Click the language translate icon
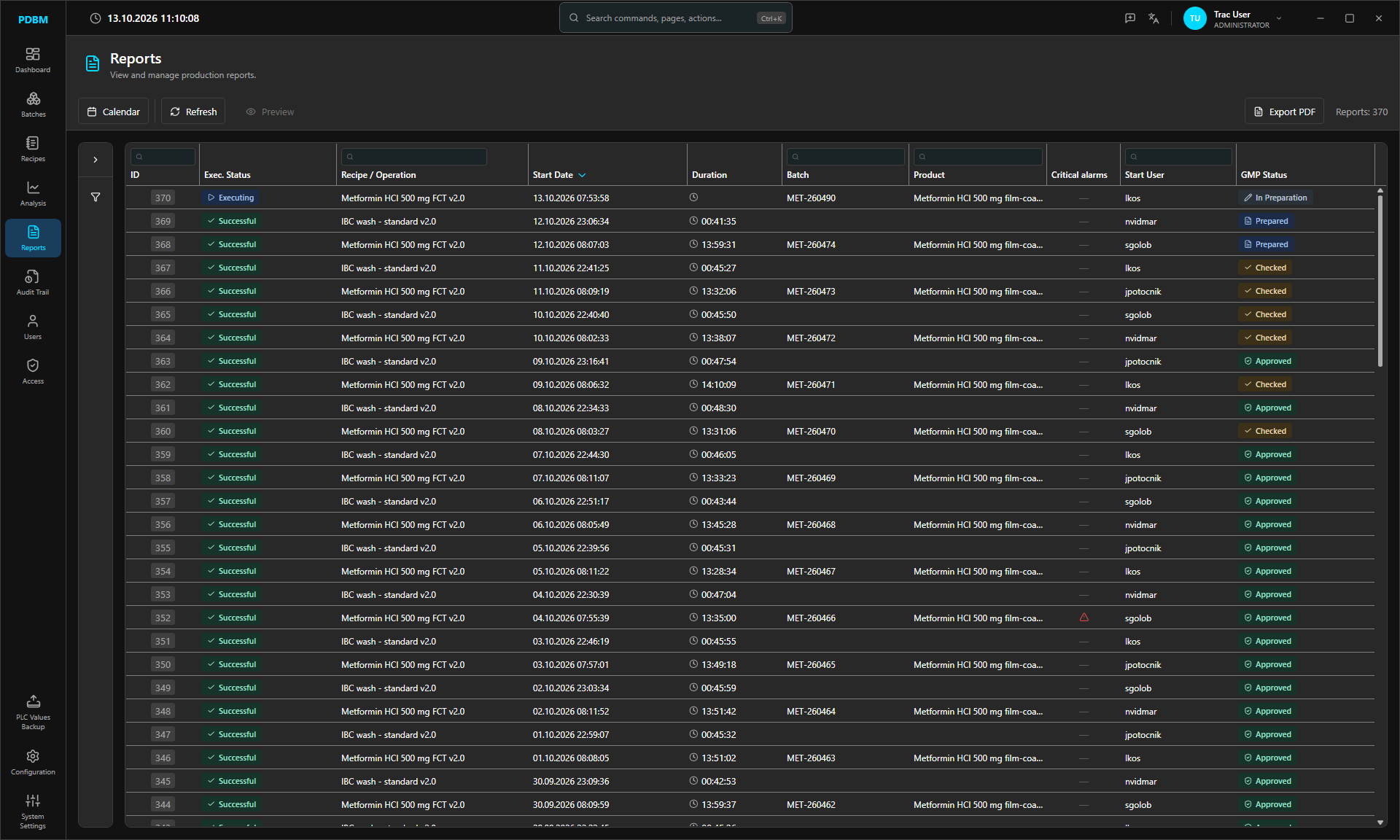 click(x=1154, y=18)
